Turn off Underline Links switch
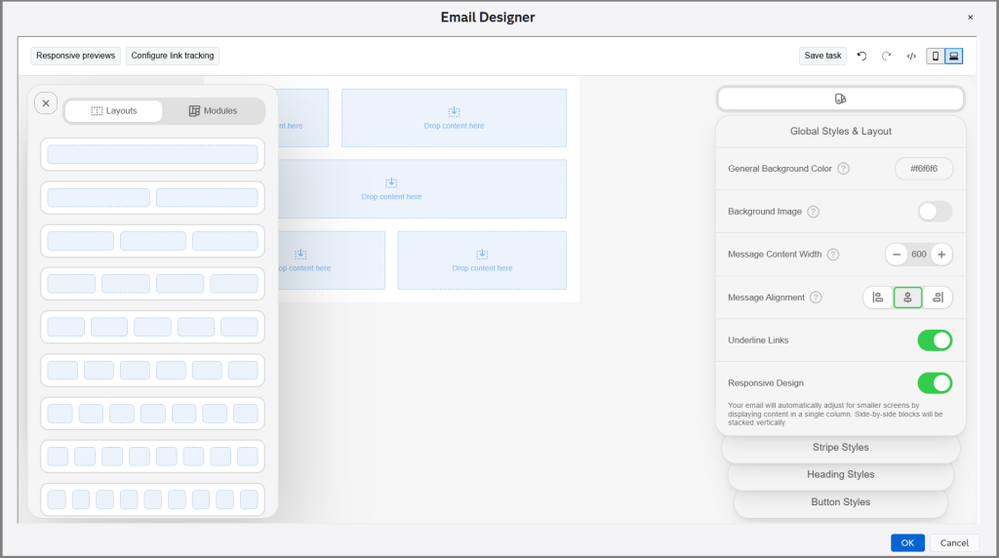Viewport: 999px width, 558px height. click(935, 340)
